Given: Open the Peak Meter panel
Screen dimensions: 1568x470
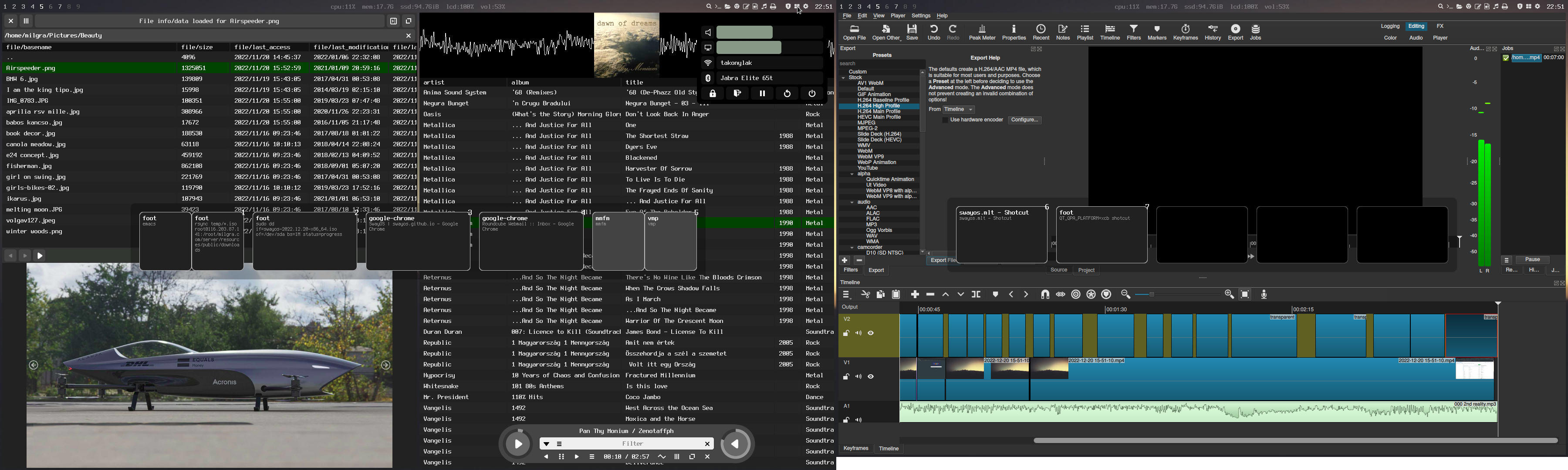Looking at the screenshot, I should (x=982, y=32).
